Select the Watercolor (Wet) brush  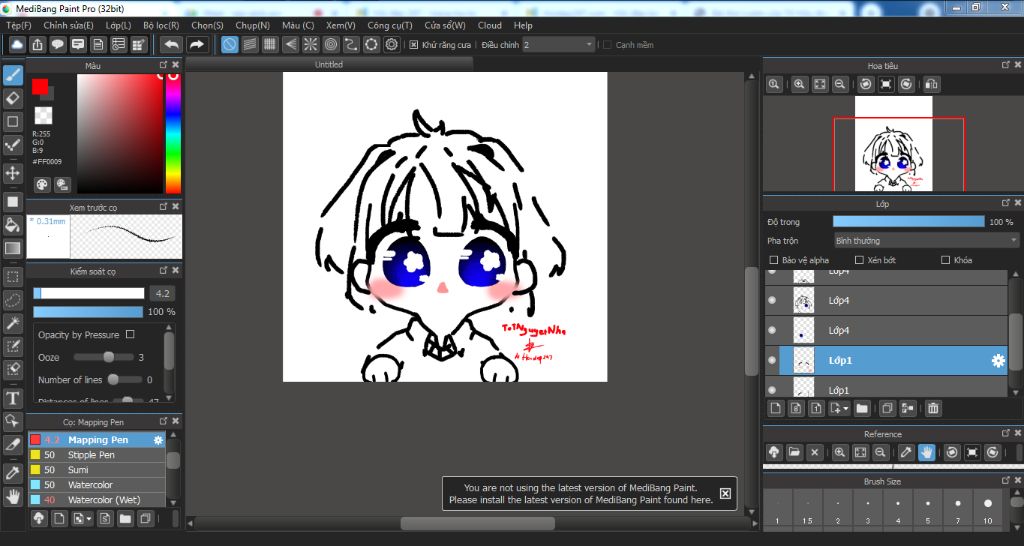coord(97,500)
